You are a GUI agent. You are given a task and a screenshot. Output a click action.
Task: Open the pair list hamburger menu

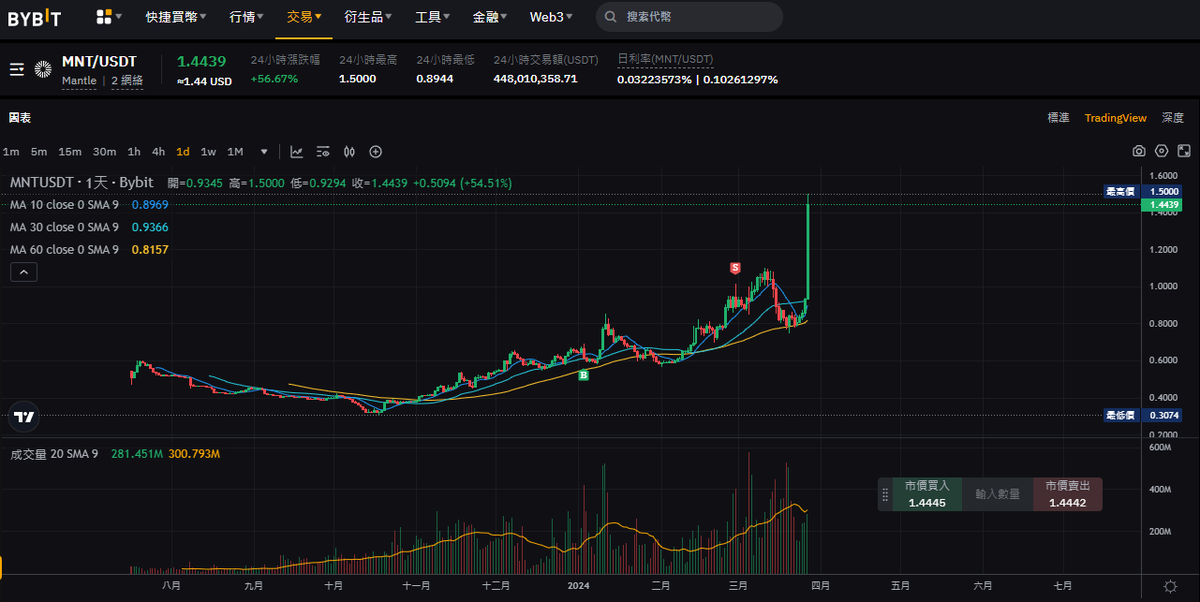tap(17, 69)
